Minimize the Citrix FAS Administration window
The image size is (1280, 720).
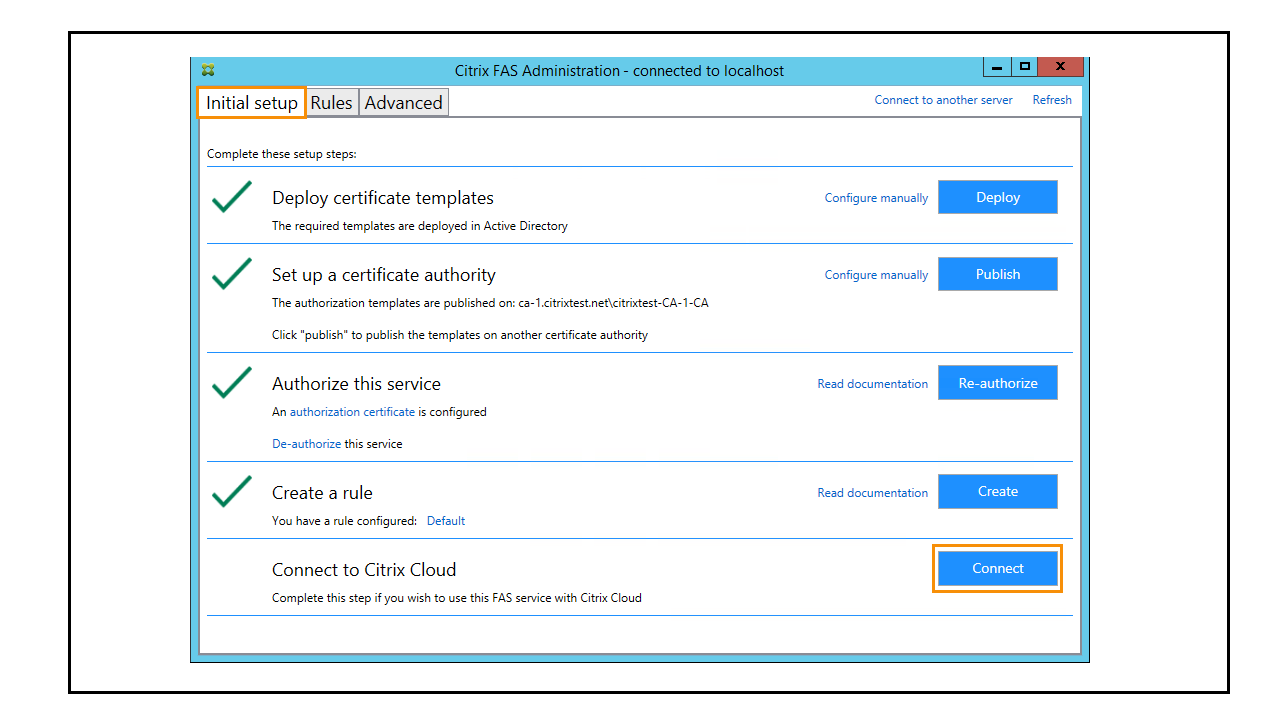point(997,67)
